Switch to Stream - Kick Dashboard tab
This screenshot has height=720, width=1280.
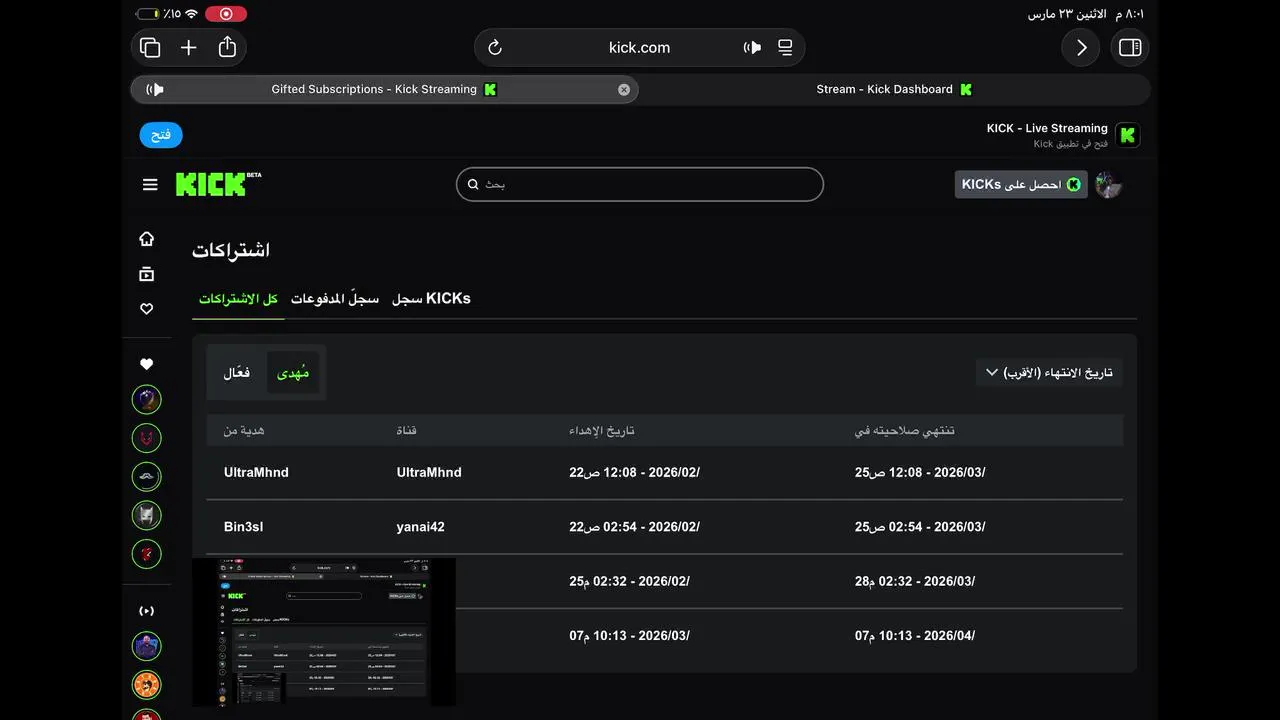(895, 89)
